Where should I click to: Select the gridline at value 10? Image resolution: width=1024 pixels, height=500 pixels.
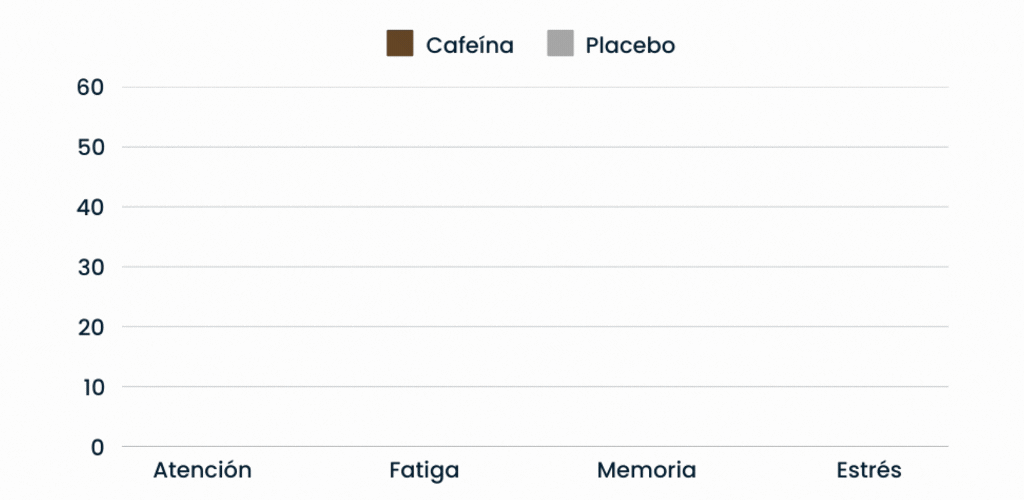535,387
